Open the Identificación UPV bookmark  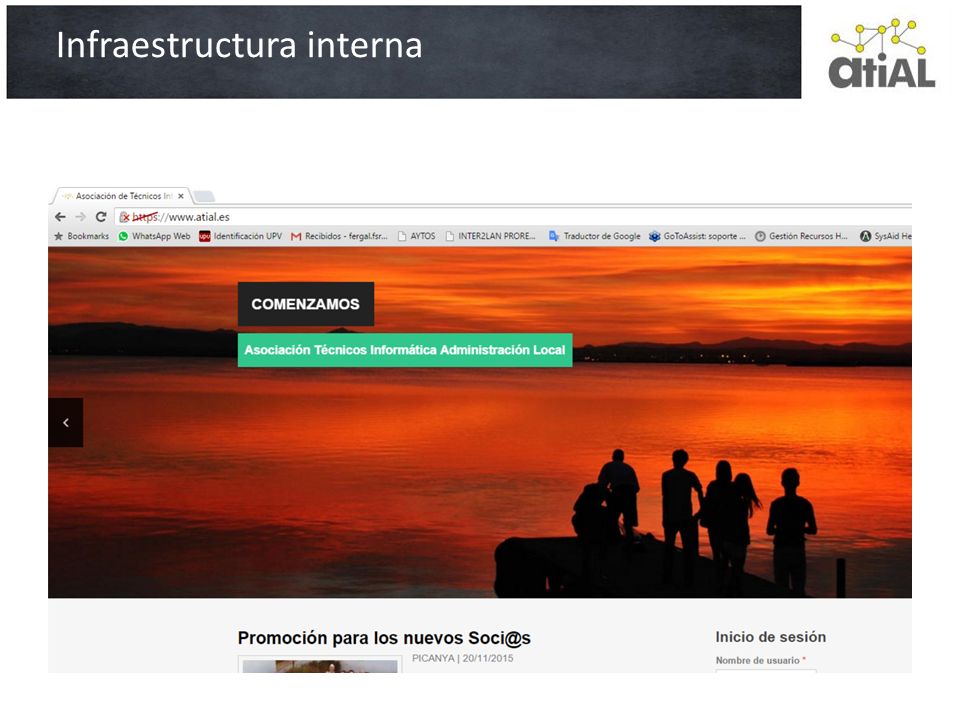pos(241,236)
